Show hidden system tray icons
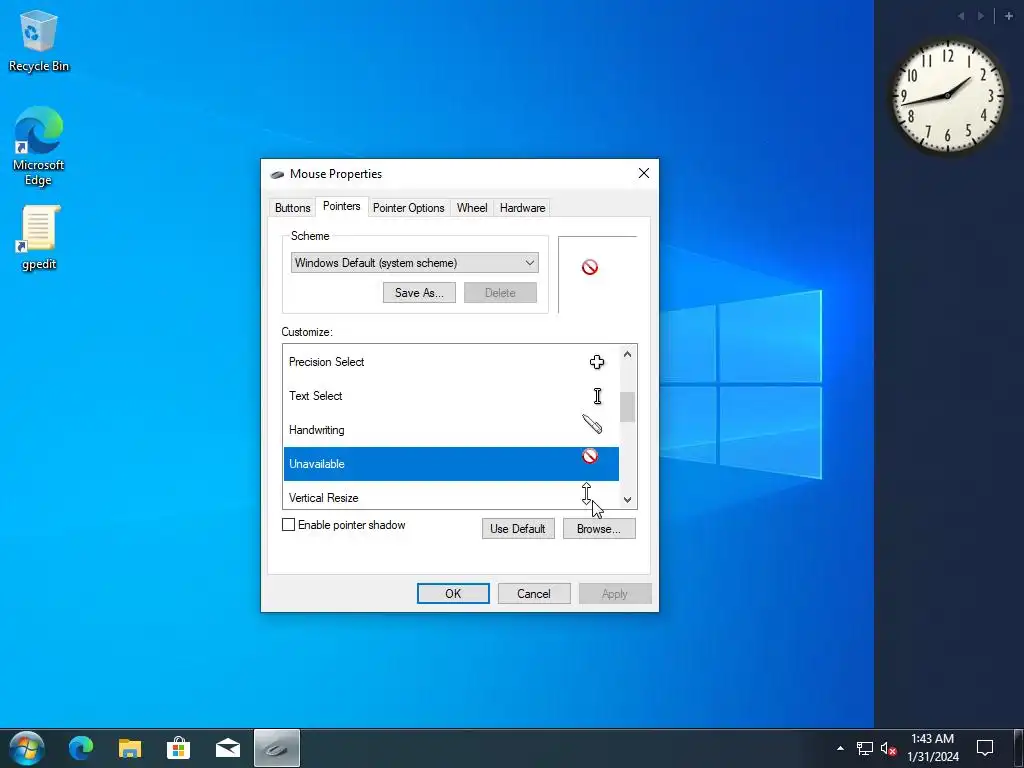 click(840, 748)
